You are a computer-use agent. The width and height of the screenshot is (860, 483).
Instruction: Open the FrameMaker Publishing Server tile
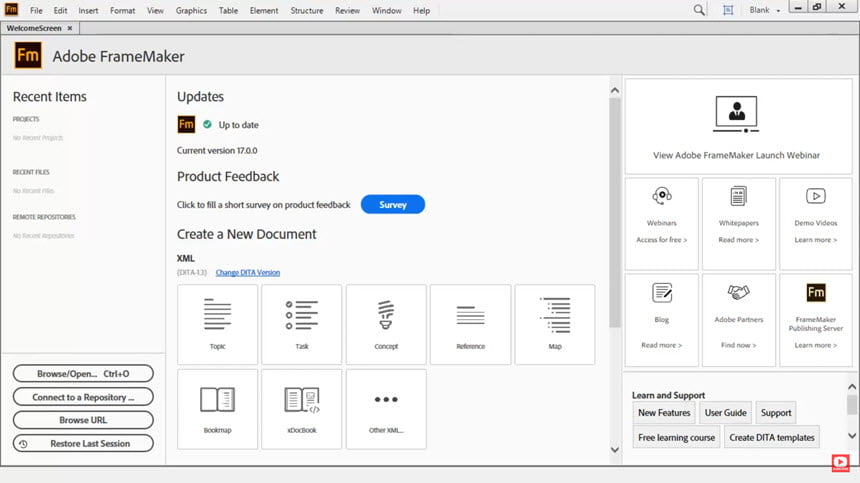click(816, 320)
